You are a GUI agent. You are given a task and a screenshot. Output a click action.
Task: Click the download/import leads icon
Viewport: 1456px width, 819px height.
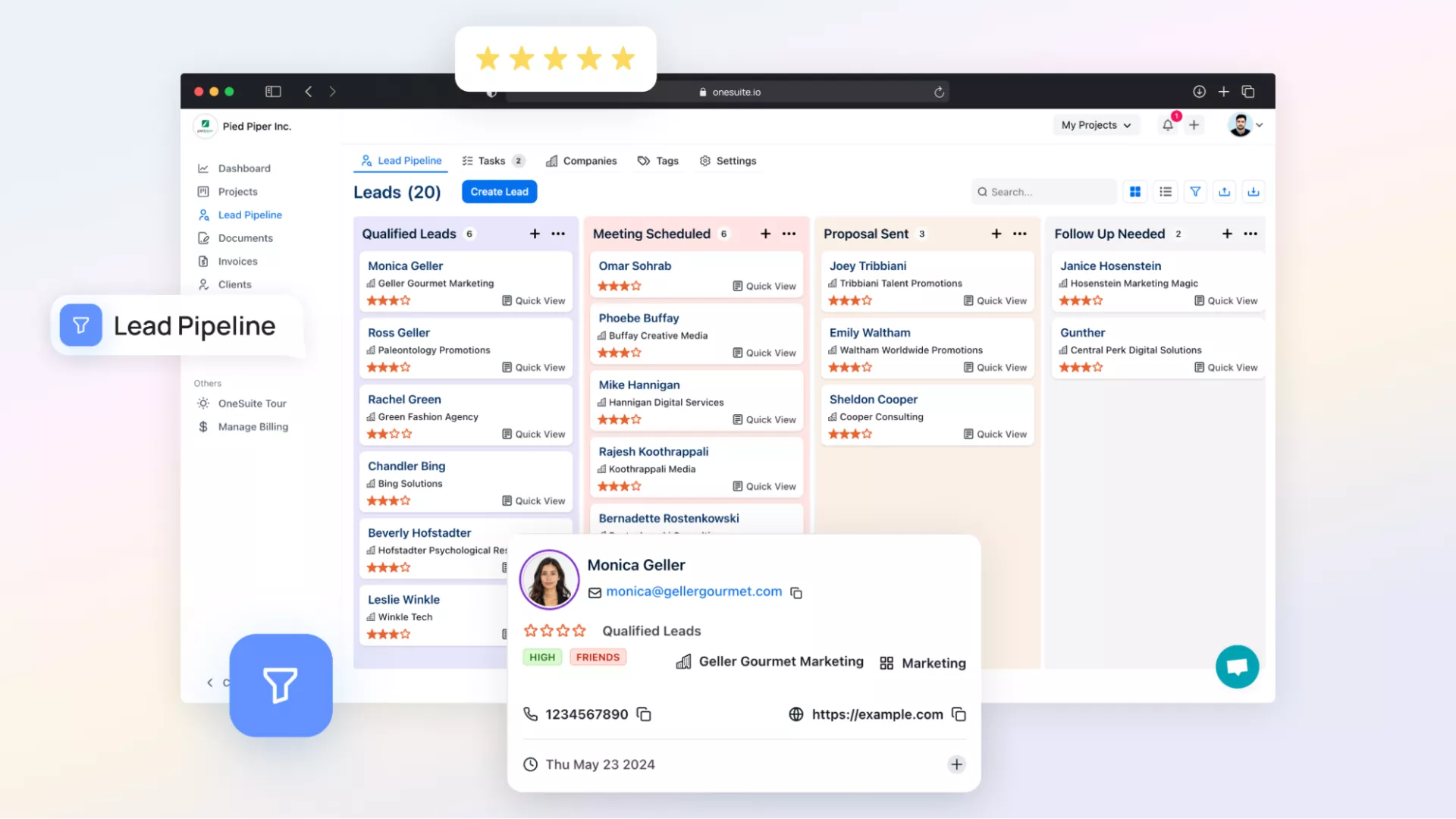pyautogui.click(x=1254, y=192)
